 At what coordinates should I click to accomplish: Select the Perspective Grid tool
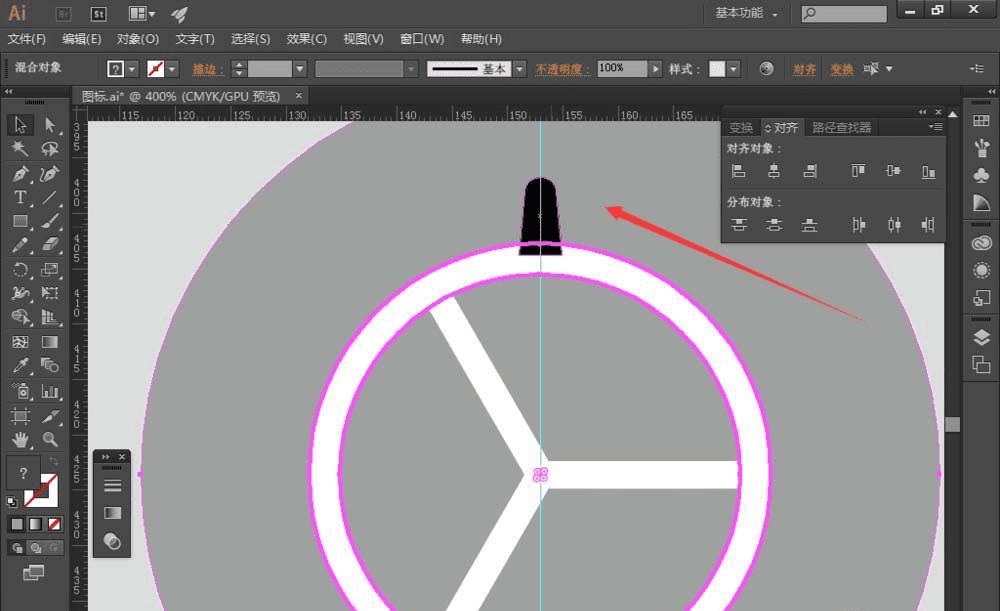click(x=50, y=317)
